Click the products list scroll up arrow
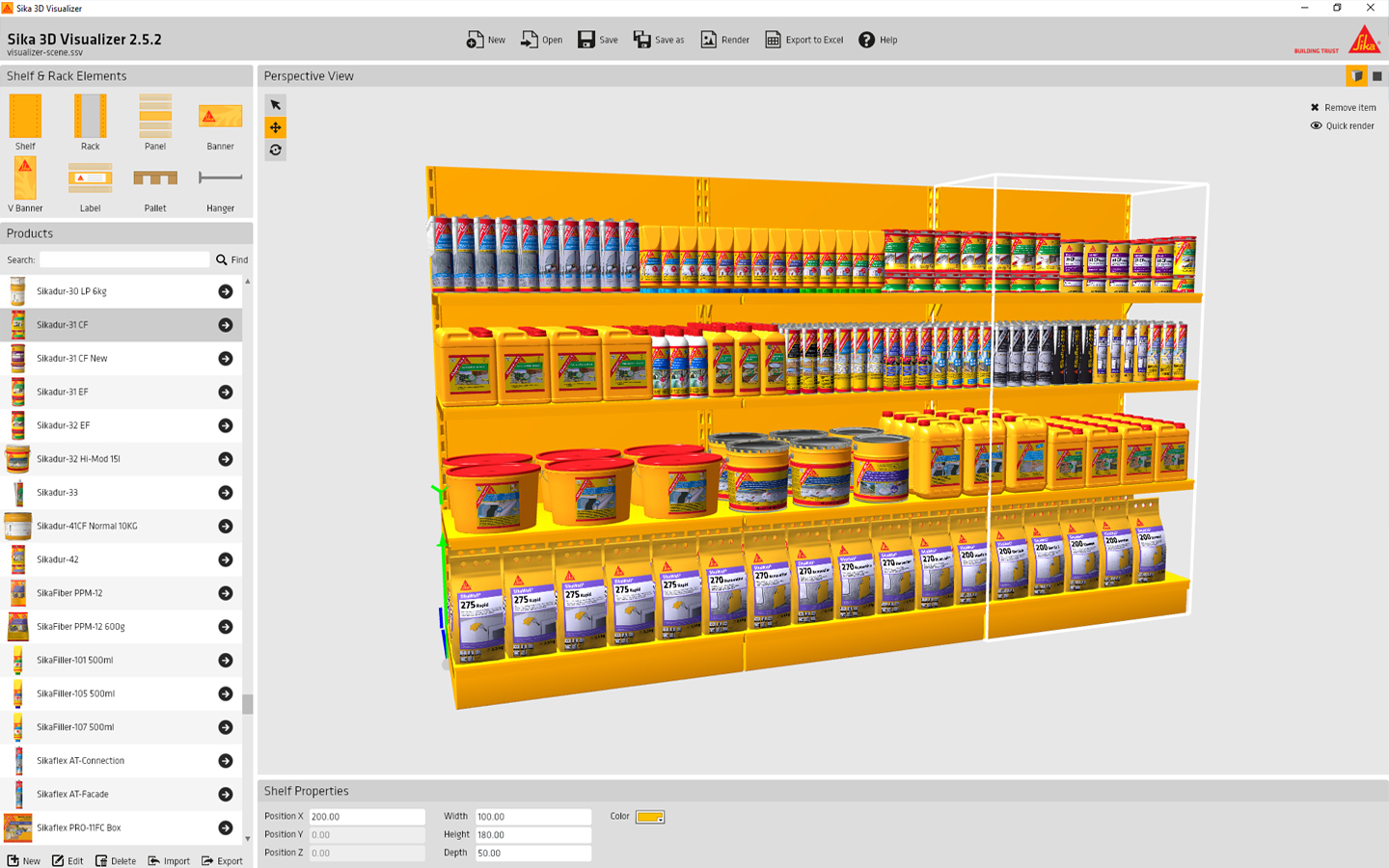This screenshot has height=868, width=1389. [x=248, y=281]
